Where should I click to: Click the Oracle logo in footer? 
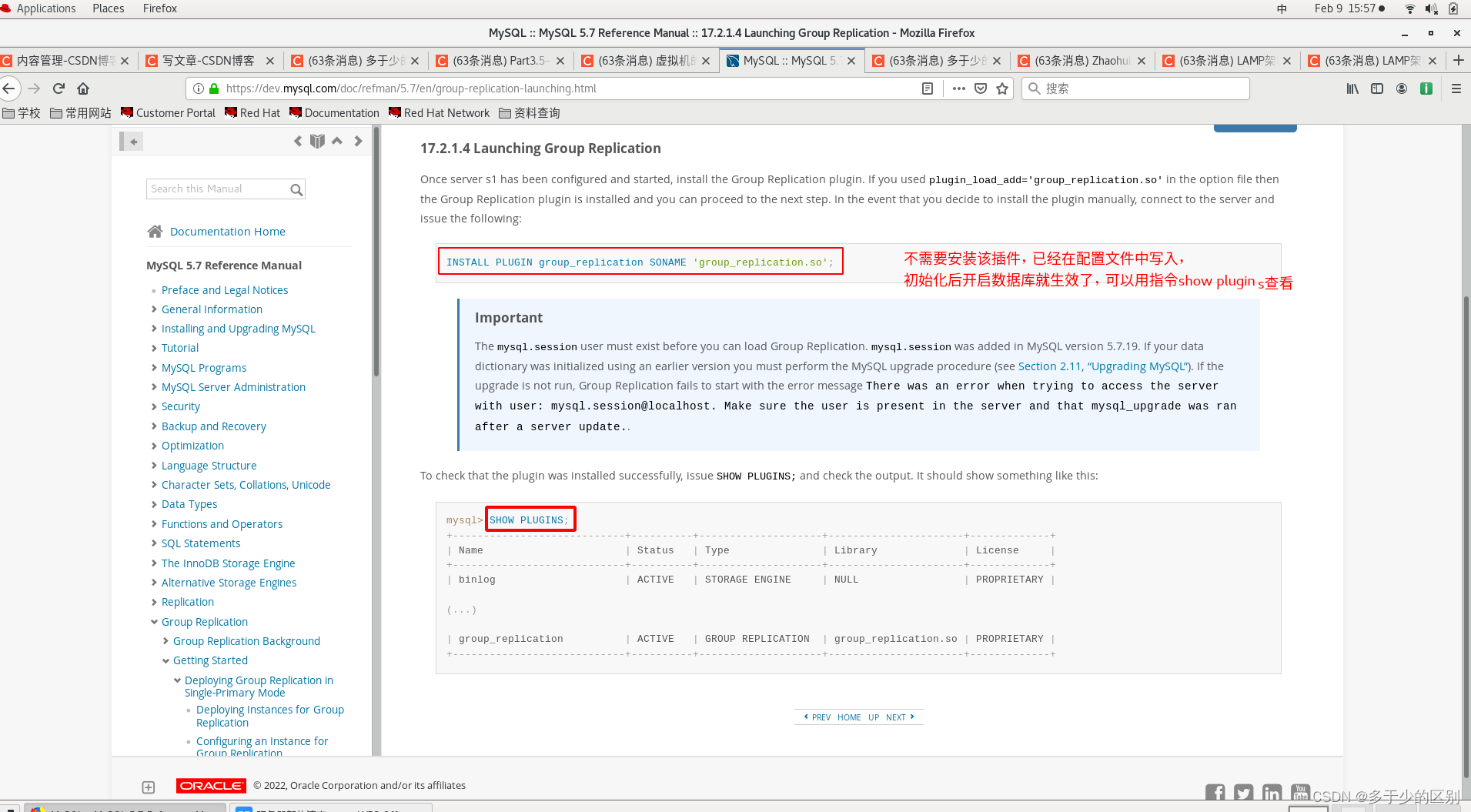211,786
